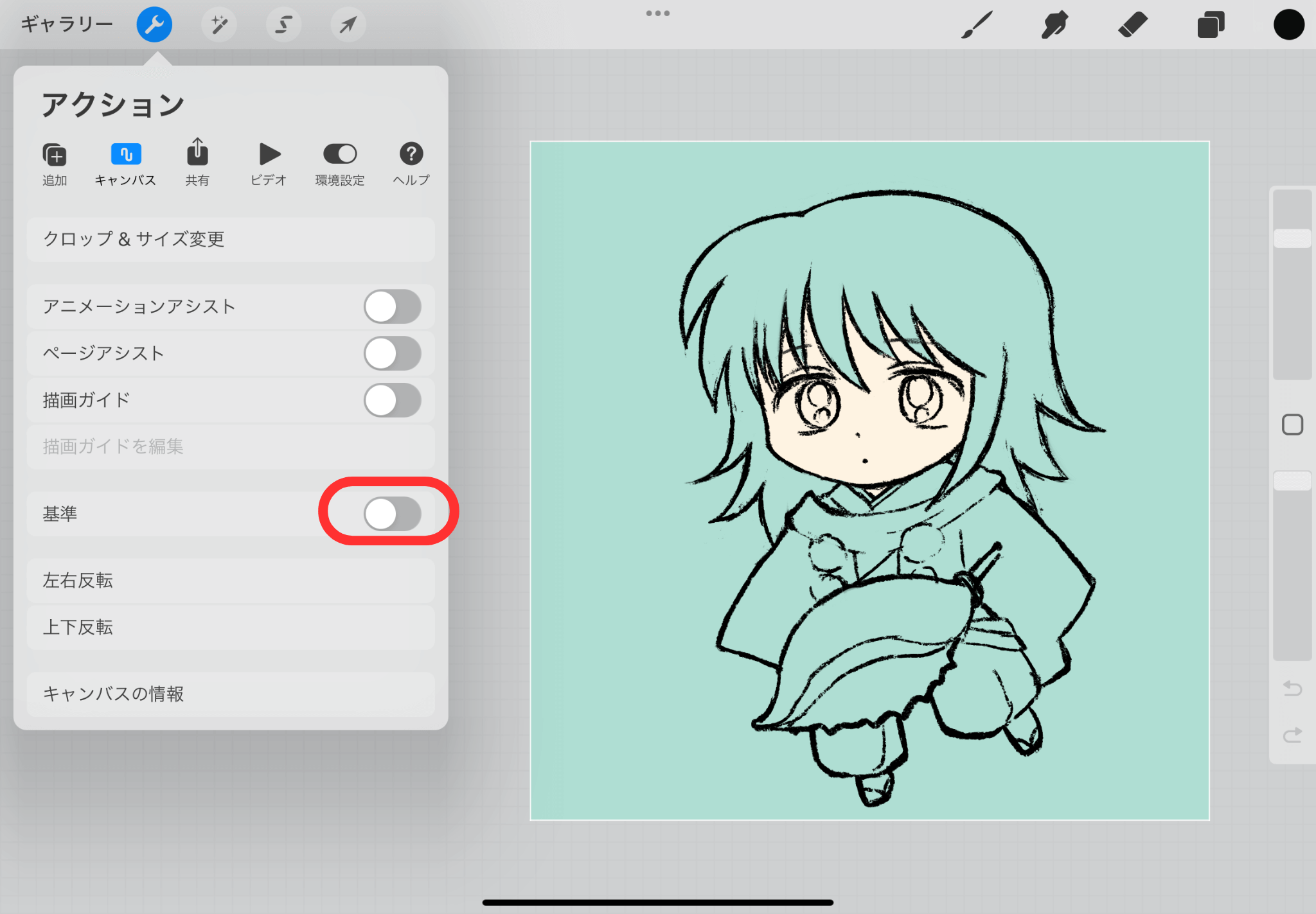Select the Smudge tool
Screen dimensions: 1316x914
(1054, 25)
